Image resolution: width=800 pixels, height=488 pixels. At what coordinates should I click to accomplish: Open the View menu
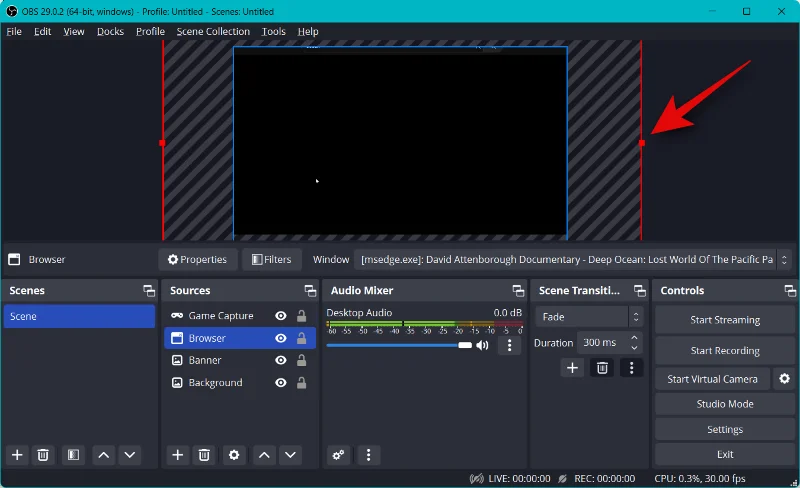click(74, 31)
